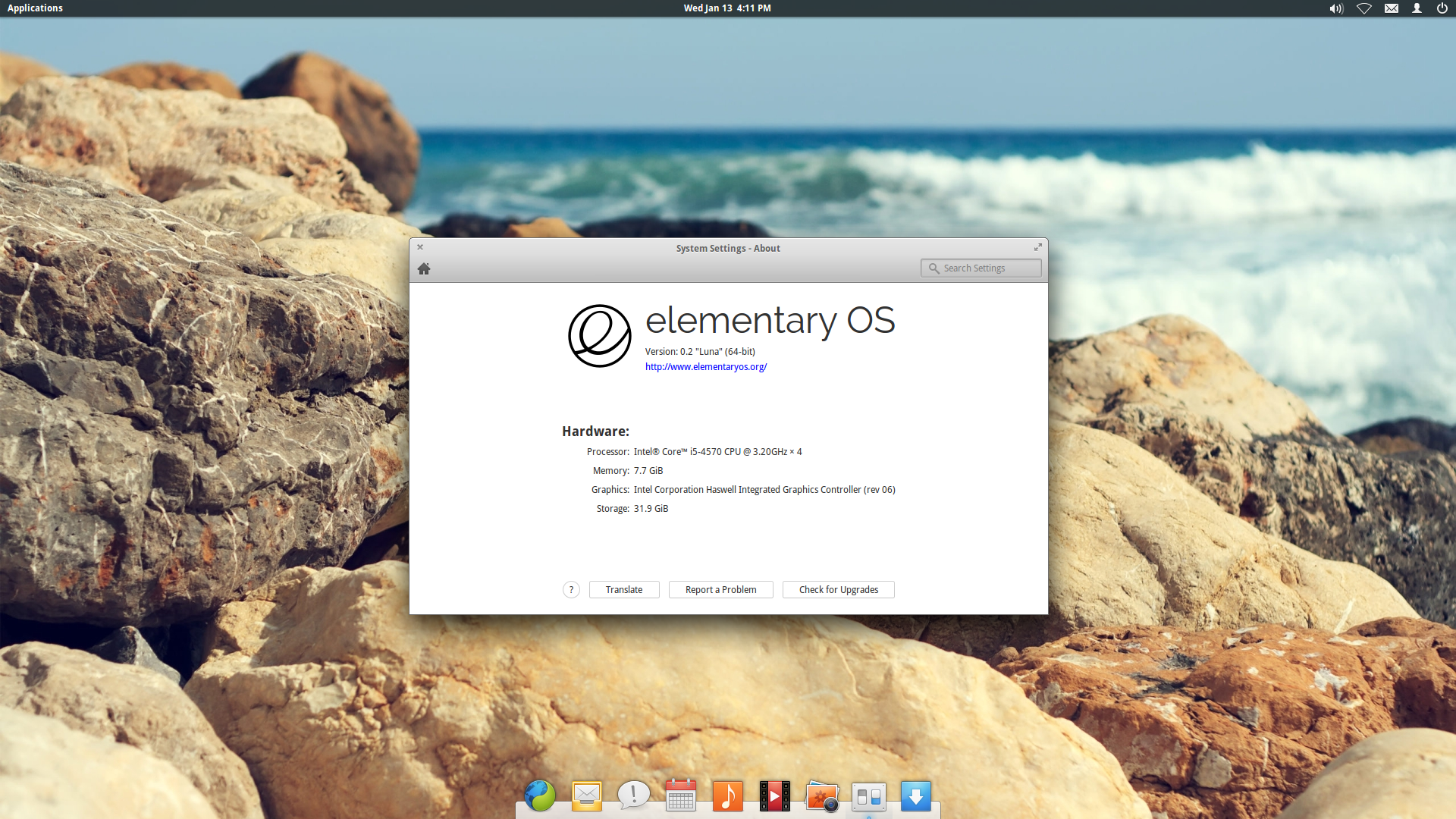This screenshot has width=1456, height=819.
Task: Click the processor value Intel Core i5-4570
Action: (717, 452)
